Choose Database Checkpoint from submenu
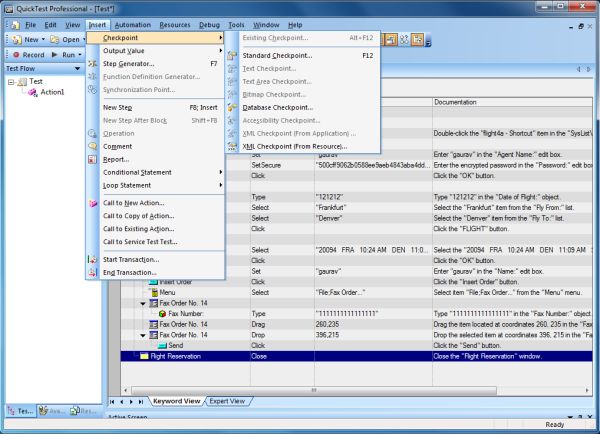The image size is (600, 434). click(302, 108)
